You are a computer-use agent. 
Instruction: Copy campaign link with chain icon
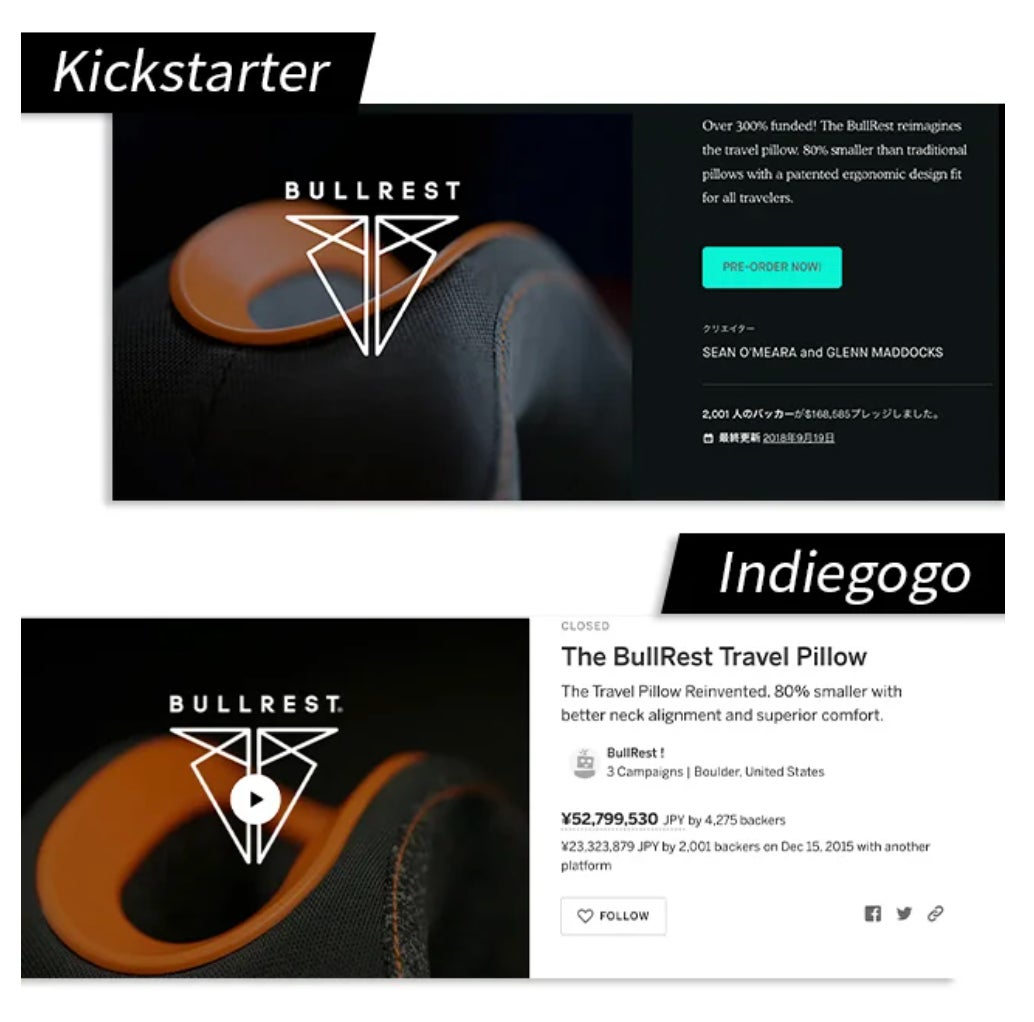click(x=935, y=913)
